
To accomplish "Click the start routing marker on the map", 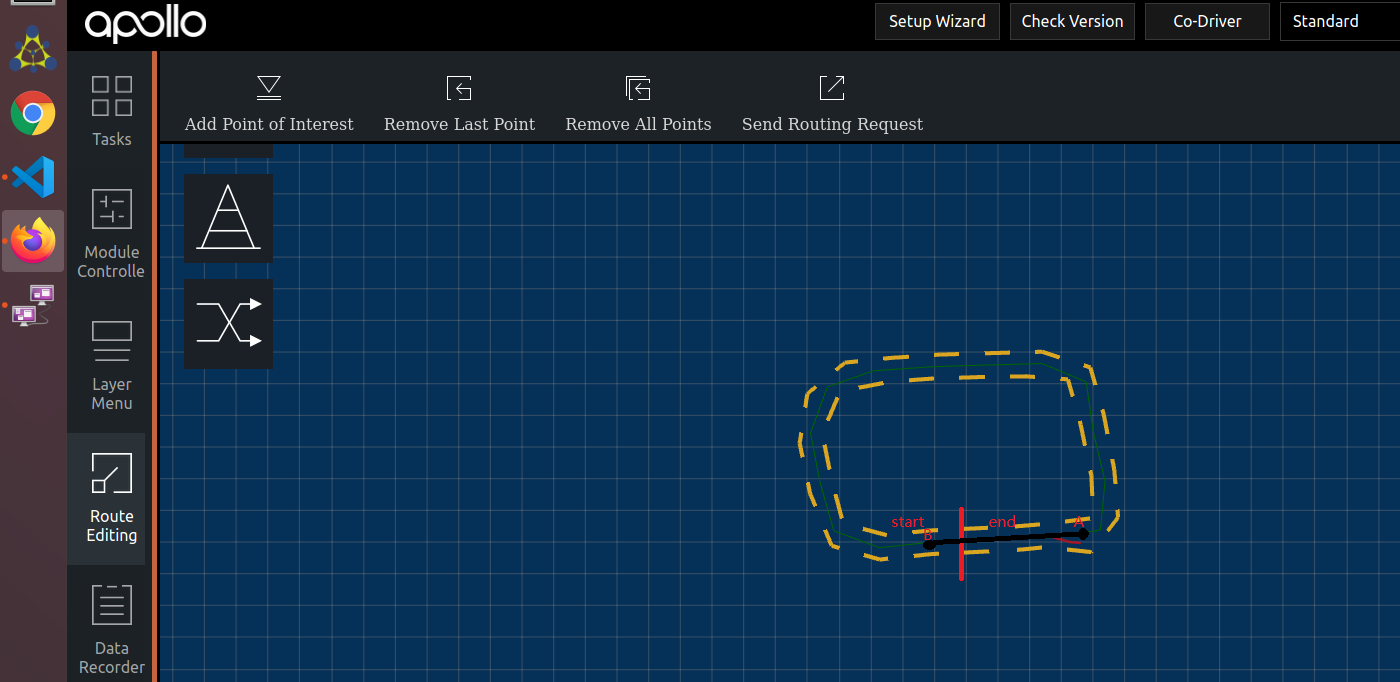I will point(908,522).
